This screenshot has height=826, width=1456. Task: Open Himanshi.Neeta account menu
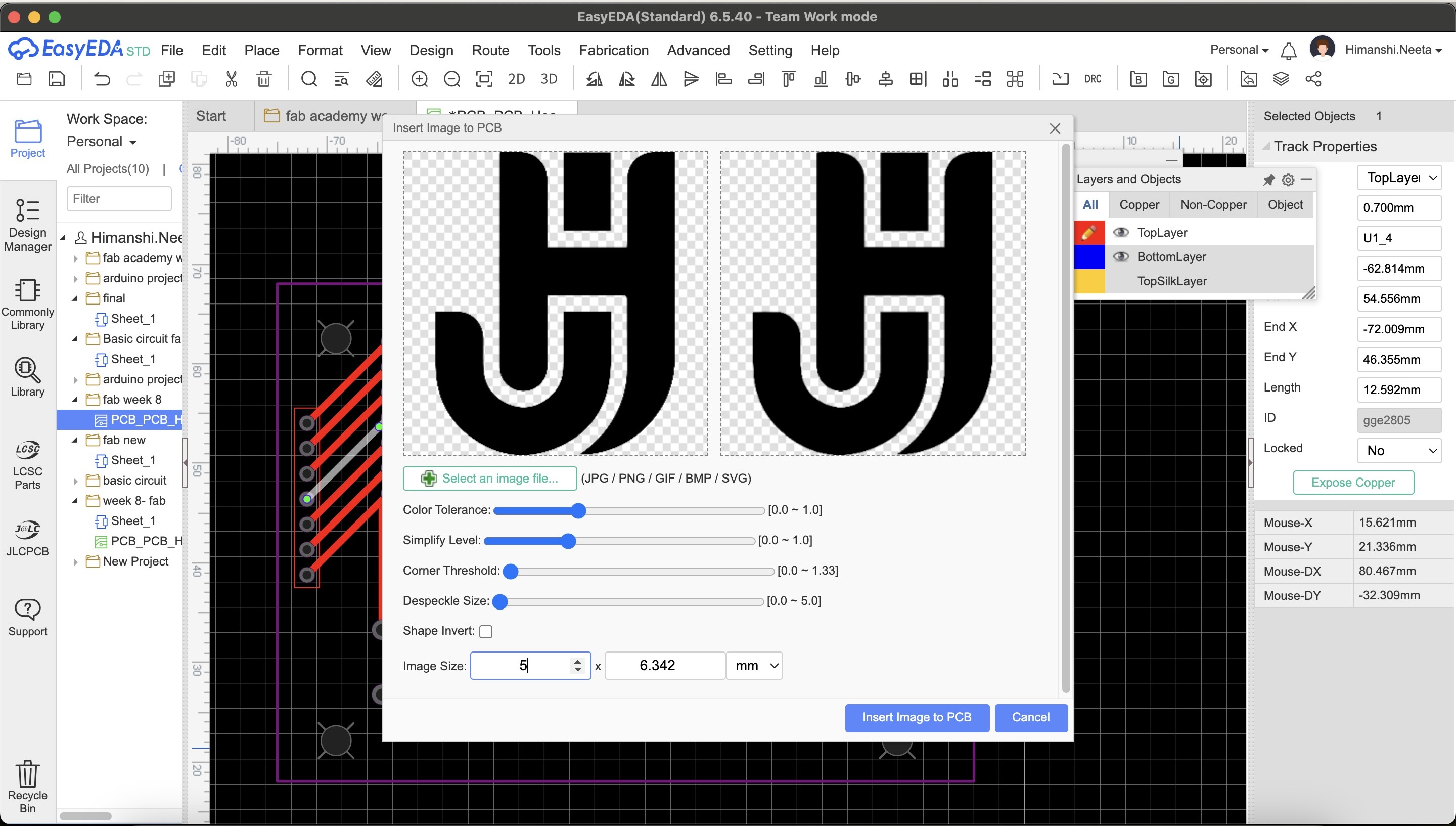coord(1394,50)
